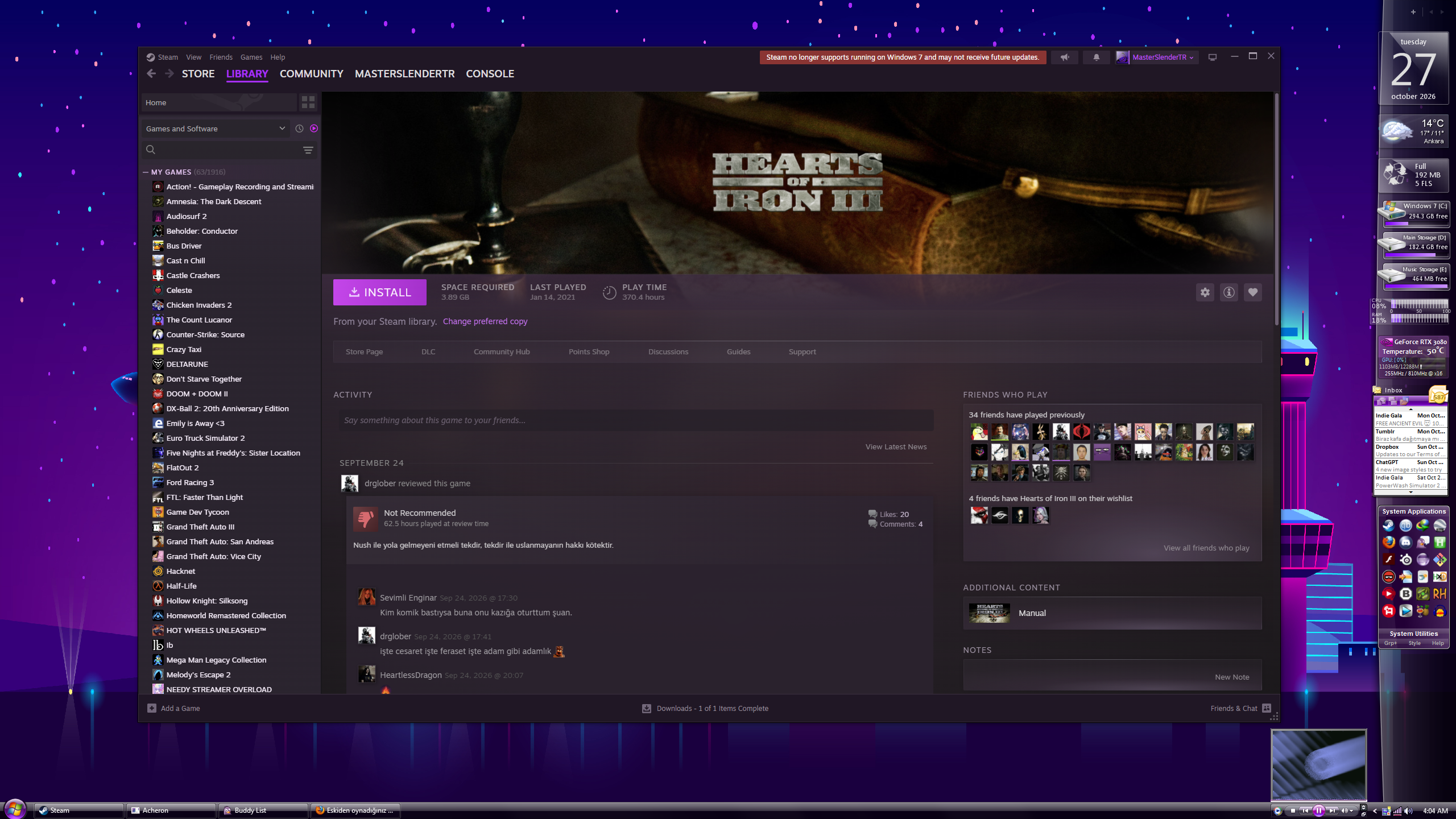Open the notifications bell
This screenshot has width=1456, height=819.
(x=1096, y=57)
